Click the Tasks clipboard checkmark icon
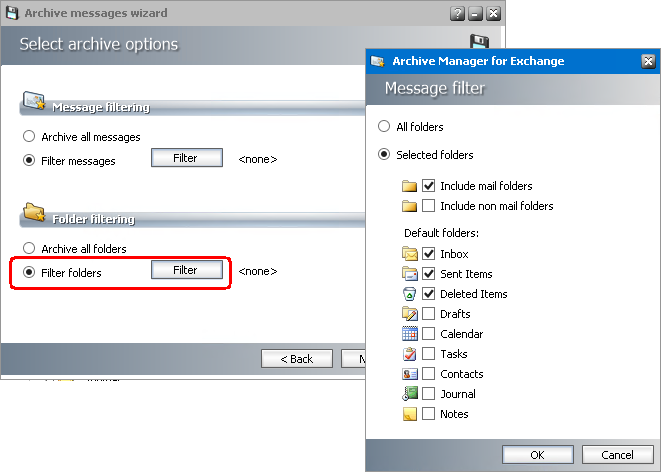This screenshot has width=661, height=472. click(x=410, y=354)
